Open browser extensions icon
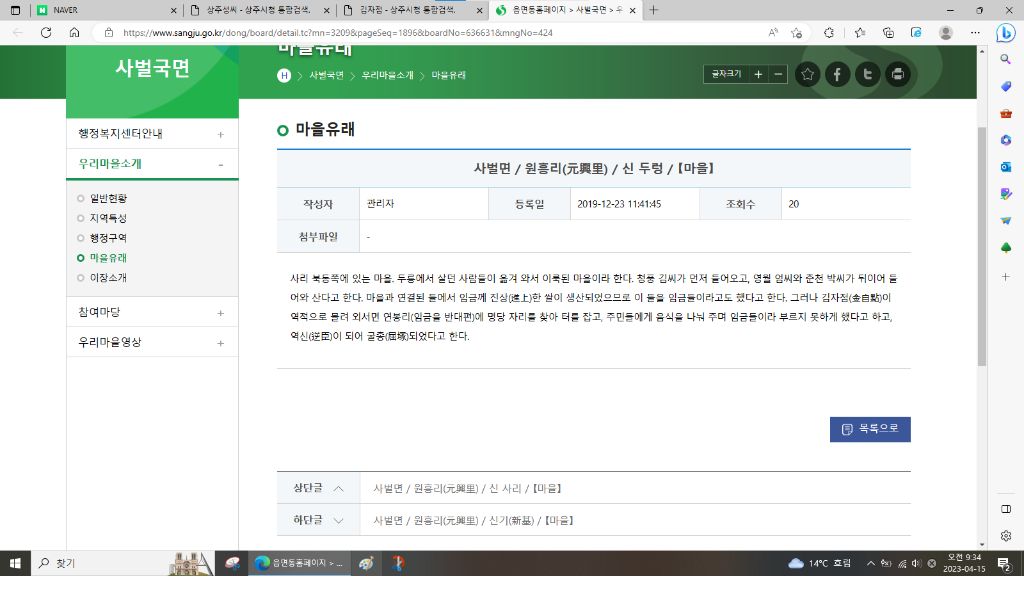 pyautogui.click(x=829, y=33)
